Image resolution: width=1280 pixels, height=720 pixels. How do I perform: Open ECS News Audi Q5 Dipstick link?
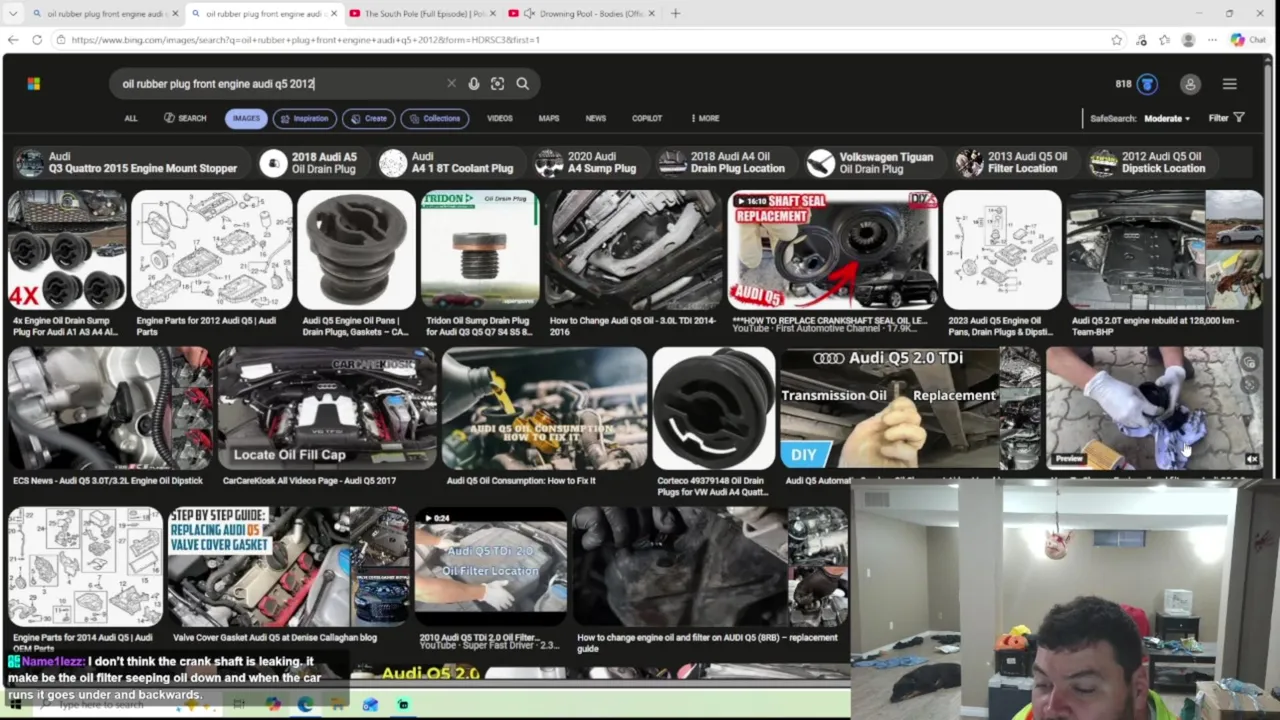(108, 481)
